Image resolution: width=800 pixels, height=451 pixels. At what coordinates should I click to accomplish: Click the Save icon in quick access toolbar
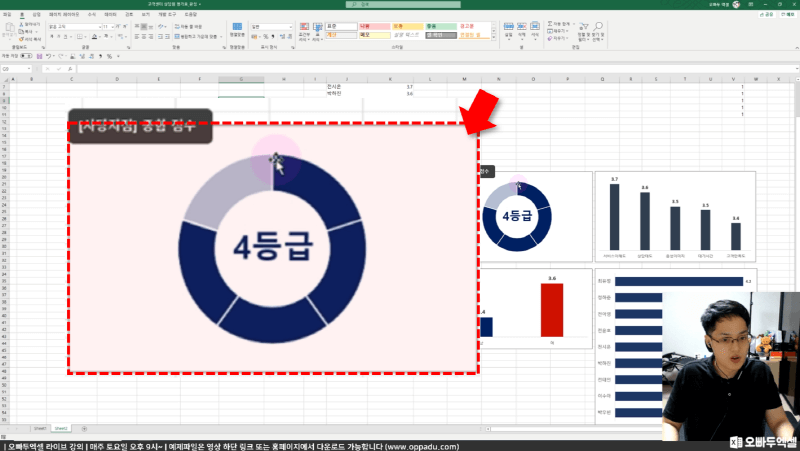click(x=39, y=56)
